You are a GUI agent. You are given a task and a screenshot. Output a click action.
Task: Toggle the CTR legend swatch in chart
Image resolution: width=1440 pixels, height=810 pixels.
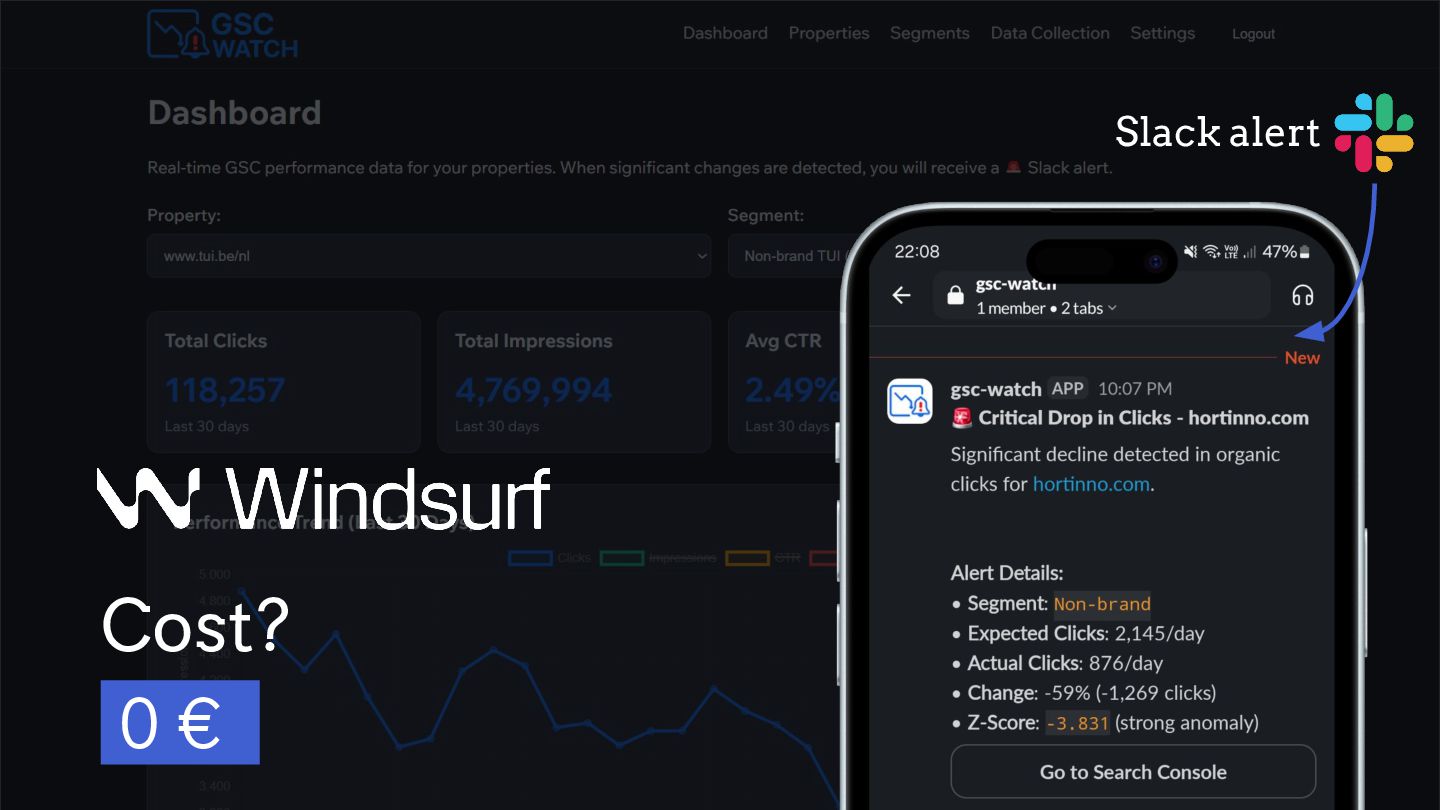click(x=747, y=558)
